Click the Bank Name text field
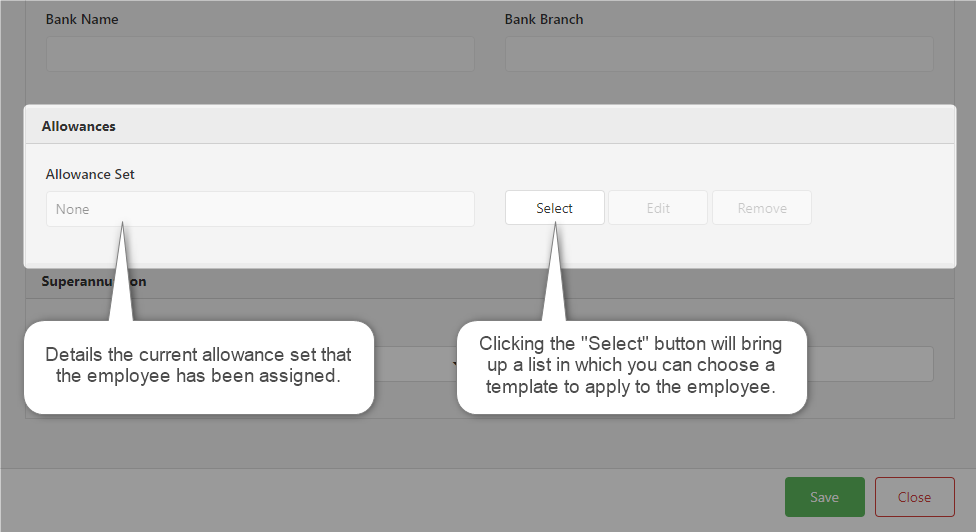The height and width of the screenshot is (532, 976). tap(260, 54)
